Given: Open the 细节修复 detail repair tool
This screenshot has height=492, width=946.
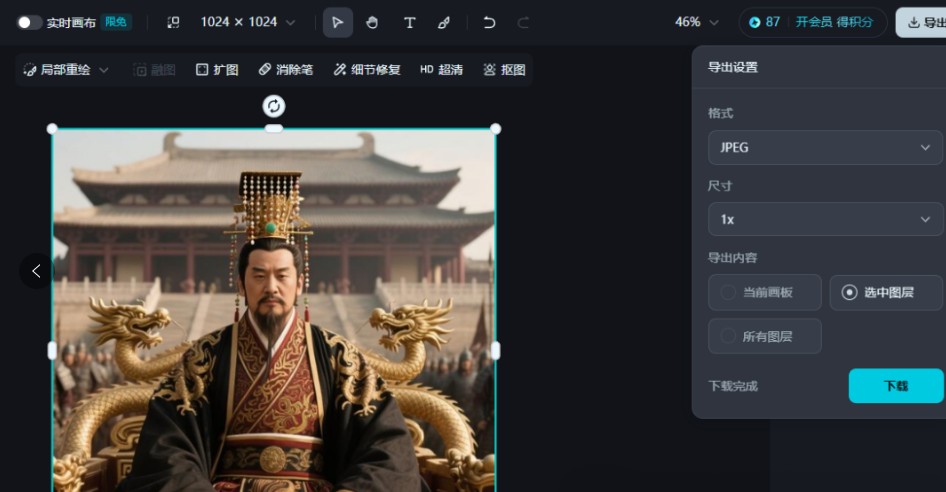Looking at the screenshot, I should (x=367, y=70).
